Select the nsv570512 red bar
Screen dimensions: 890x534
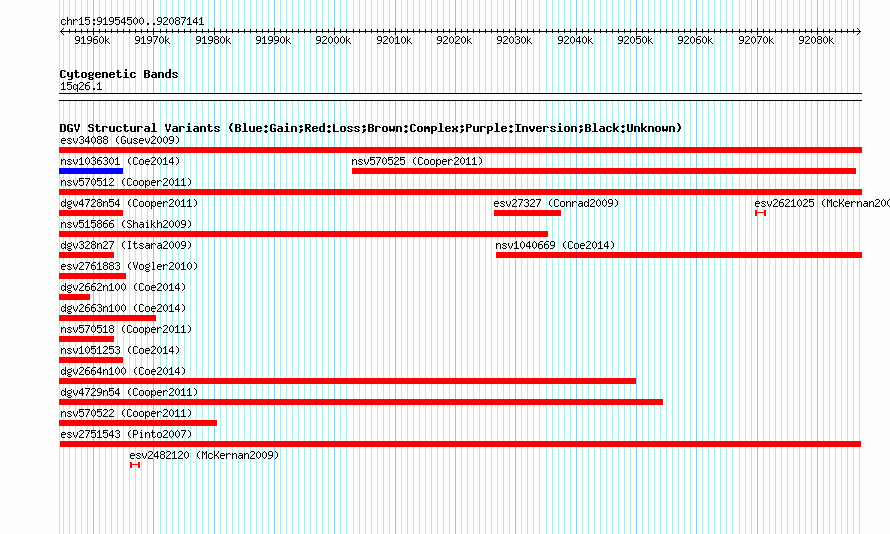(x=460, y=192)
